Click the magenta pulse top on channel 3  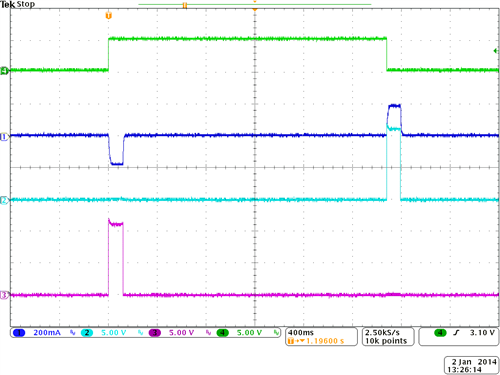pos(116,224)
